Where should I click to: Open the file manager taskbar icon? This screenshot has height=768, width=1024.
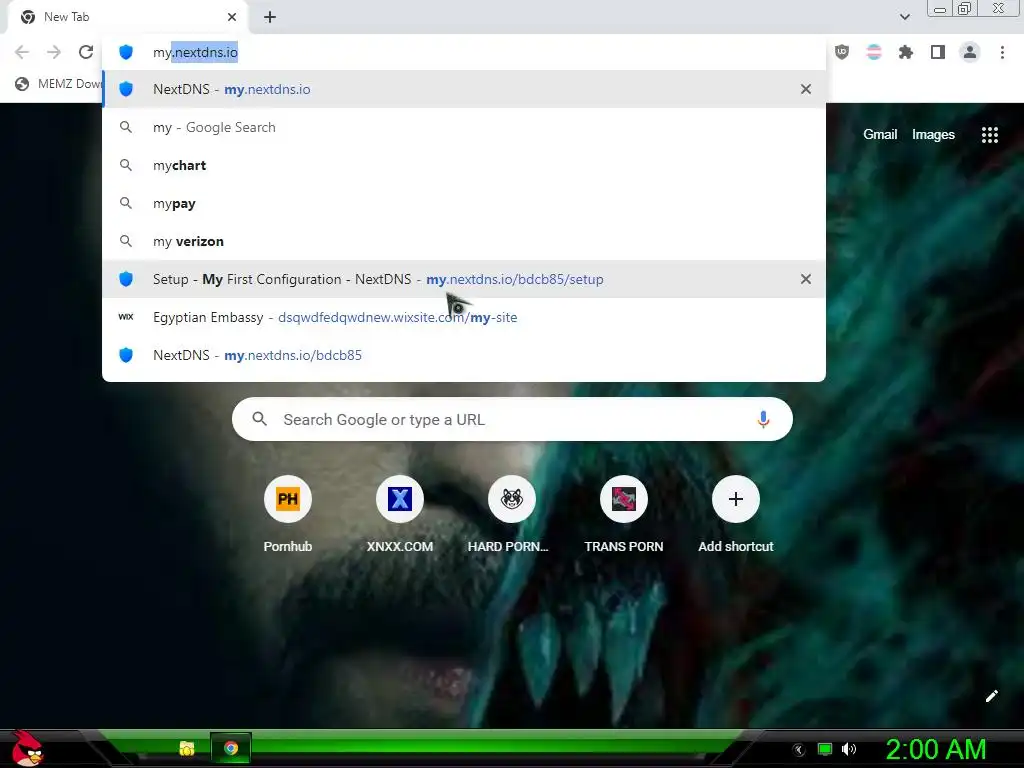[187, 748]
